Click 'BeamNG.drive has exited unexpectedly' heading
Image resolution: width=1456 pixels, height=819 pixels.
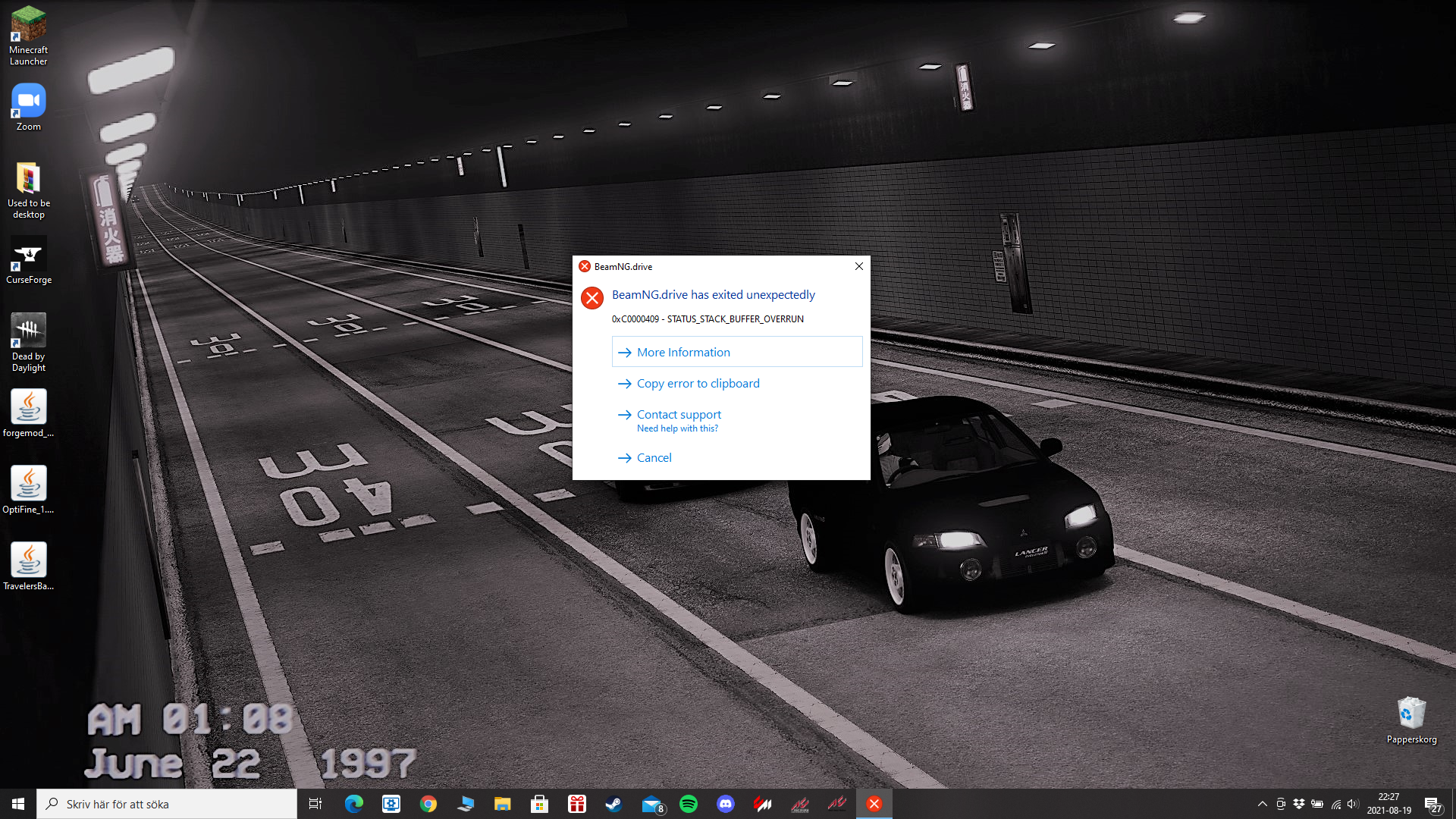point(713,295)
